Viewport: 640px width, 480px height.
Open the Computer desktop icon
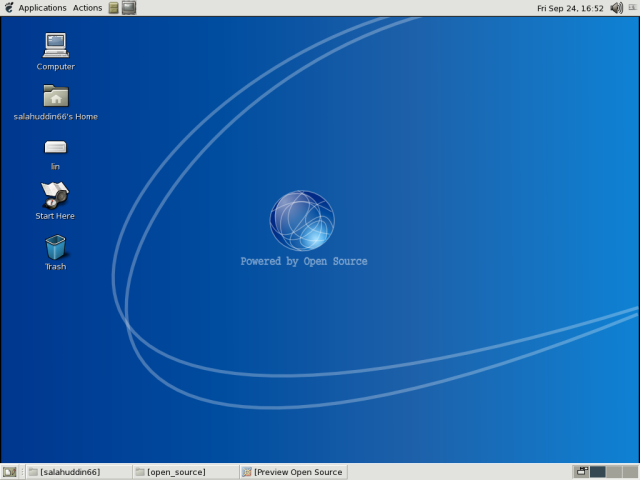pyautogui.click(x=56, y=45)
